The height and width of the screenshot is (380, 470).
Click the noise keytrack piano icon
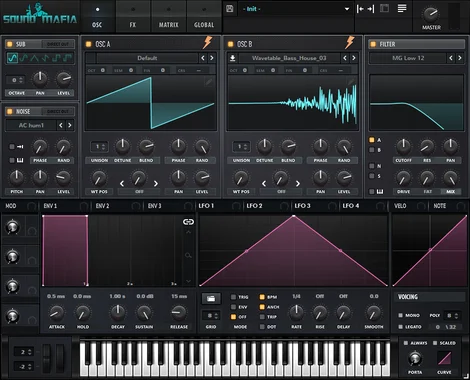tap(20, 160)
